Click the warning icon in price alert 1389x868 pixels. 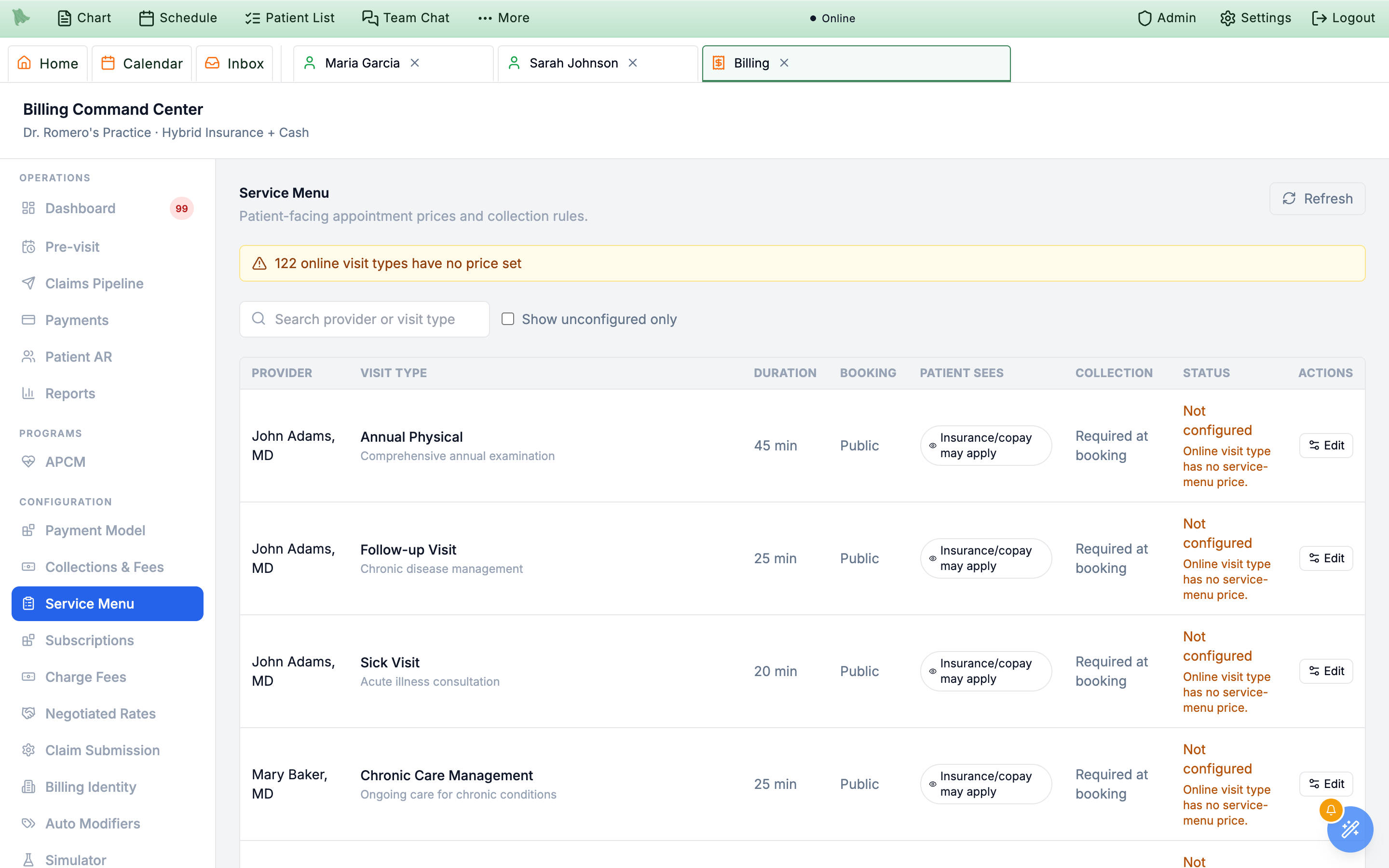coord(259,263)
